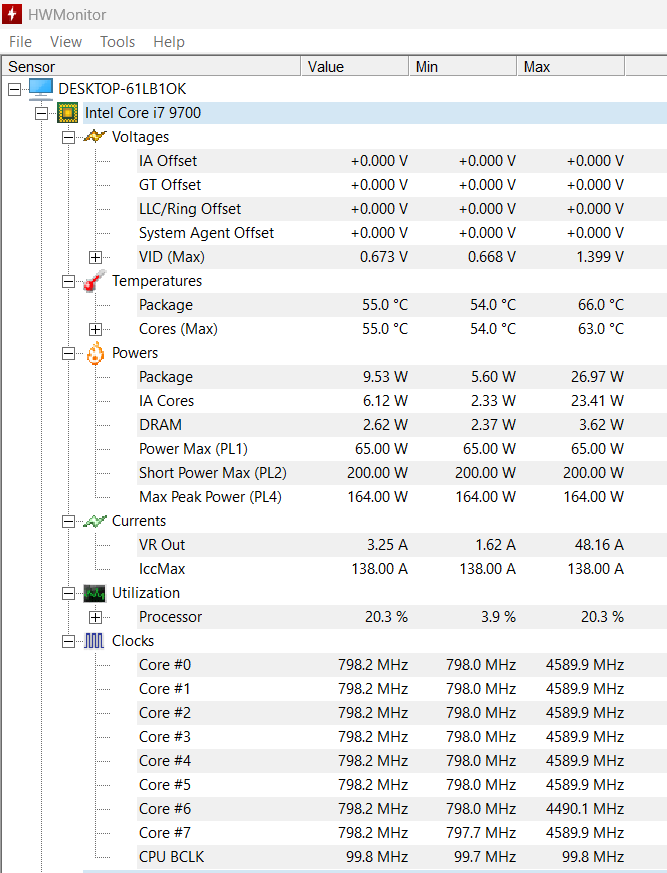Select the Voltages group label
The image size is (667, 873).
pos(140,137)
